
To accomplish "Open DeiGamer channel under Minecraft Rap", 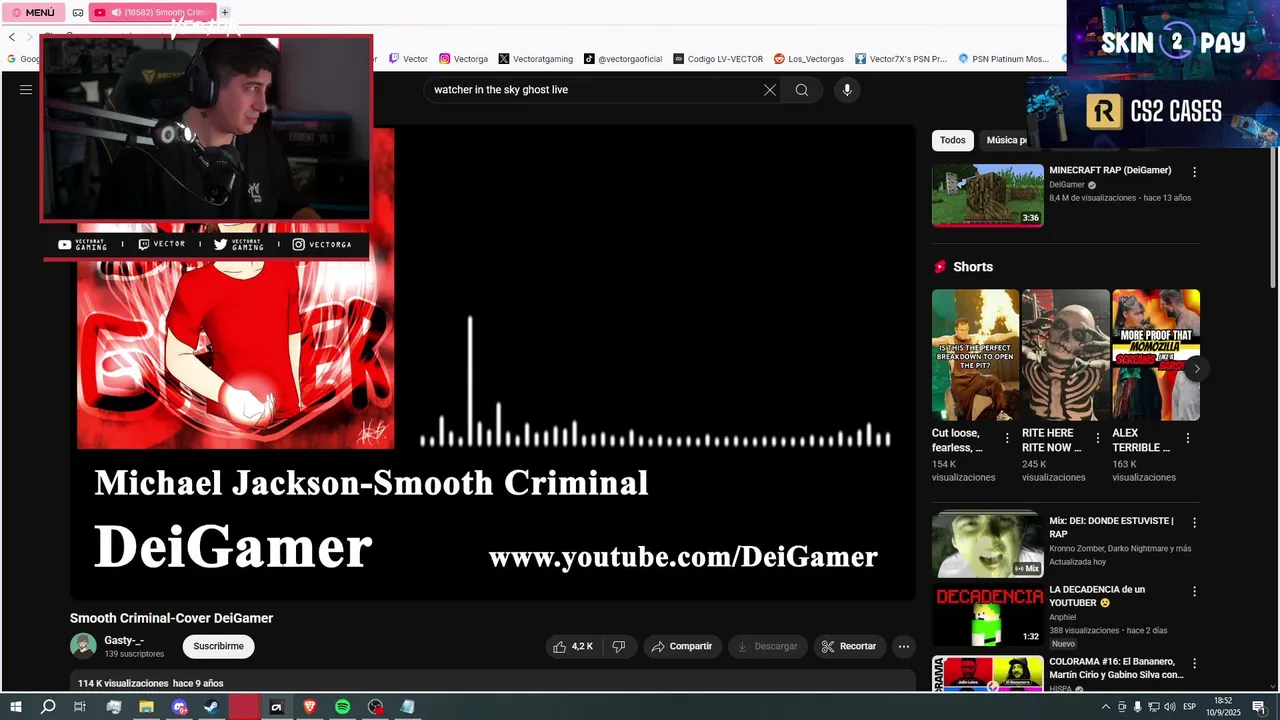I will click(x=1067, y=185).
